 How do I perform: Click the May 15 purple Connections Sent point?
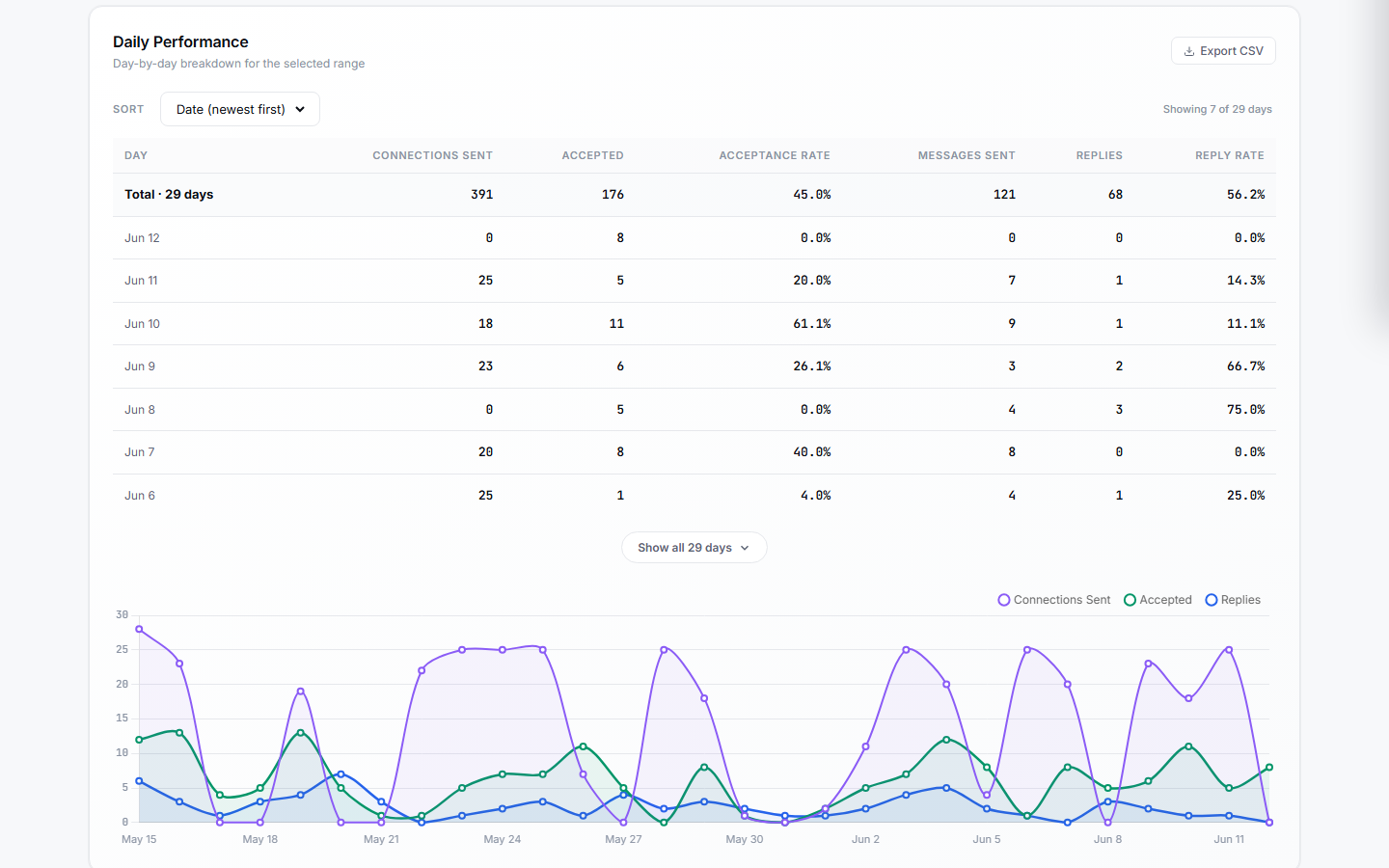coord(139,630)
